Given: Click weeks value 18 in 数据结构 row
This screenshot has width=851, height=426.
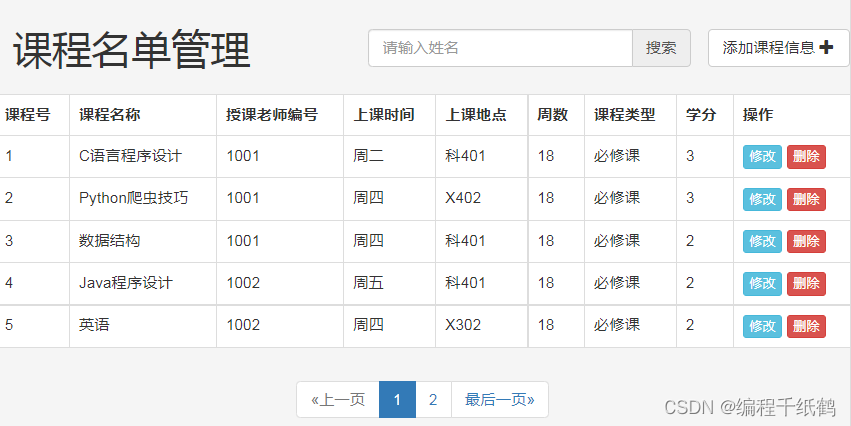Looking at the screenshot, I should [556, 241].
